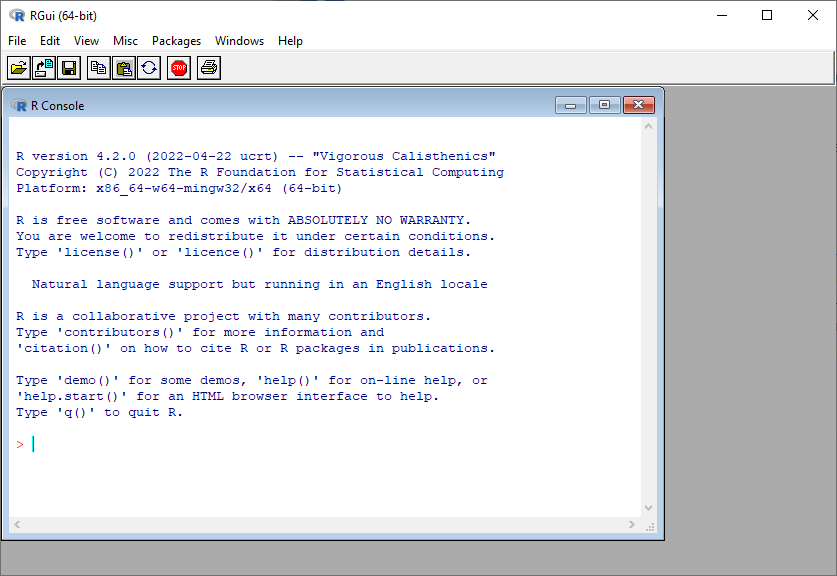Click the horizontal scrollbar left arrow in console
Screen dimensions: 837x576
(17, 525)
